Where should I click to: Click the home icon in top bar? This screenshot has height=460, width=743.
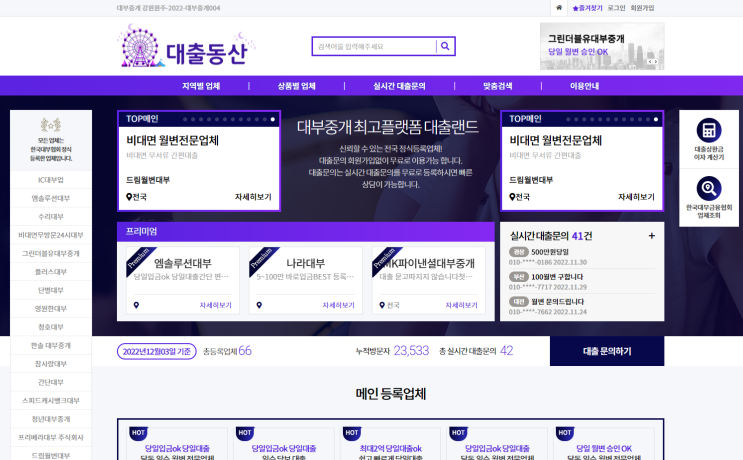tap(559, 8)
